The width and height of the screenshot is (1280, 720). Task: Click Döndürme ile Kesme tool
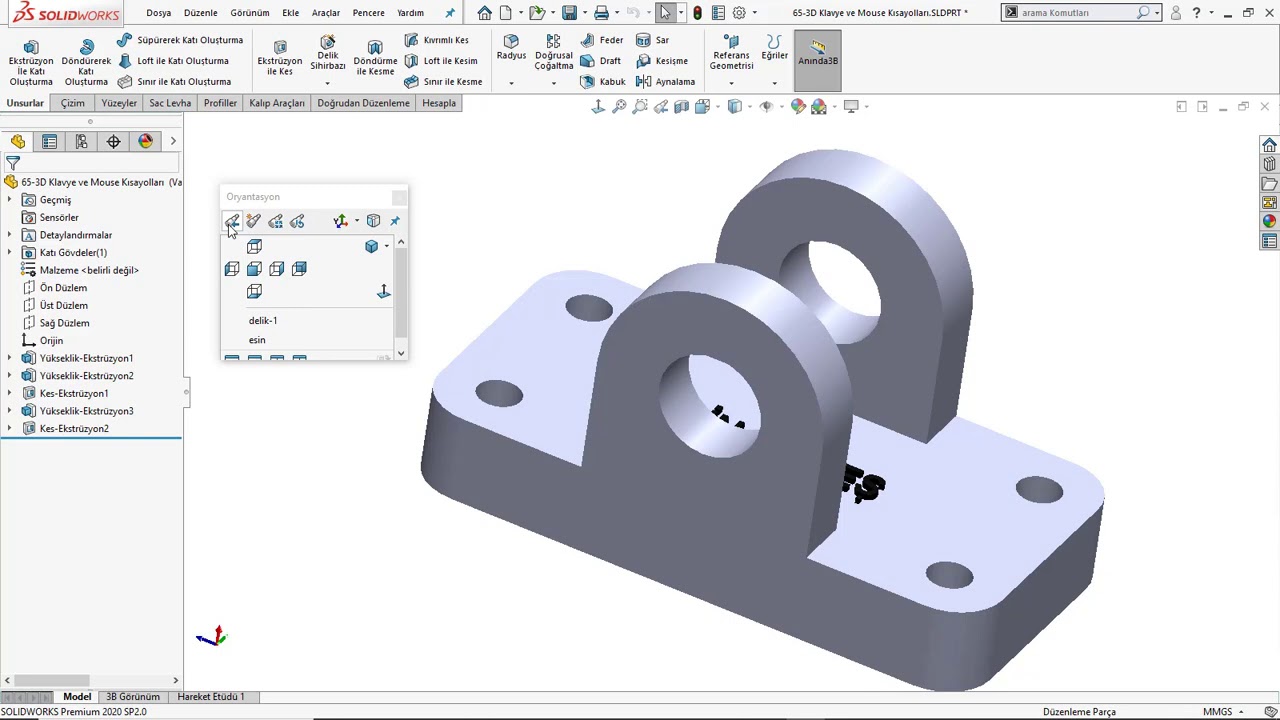(375, 57)
